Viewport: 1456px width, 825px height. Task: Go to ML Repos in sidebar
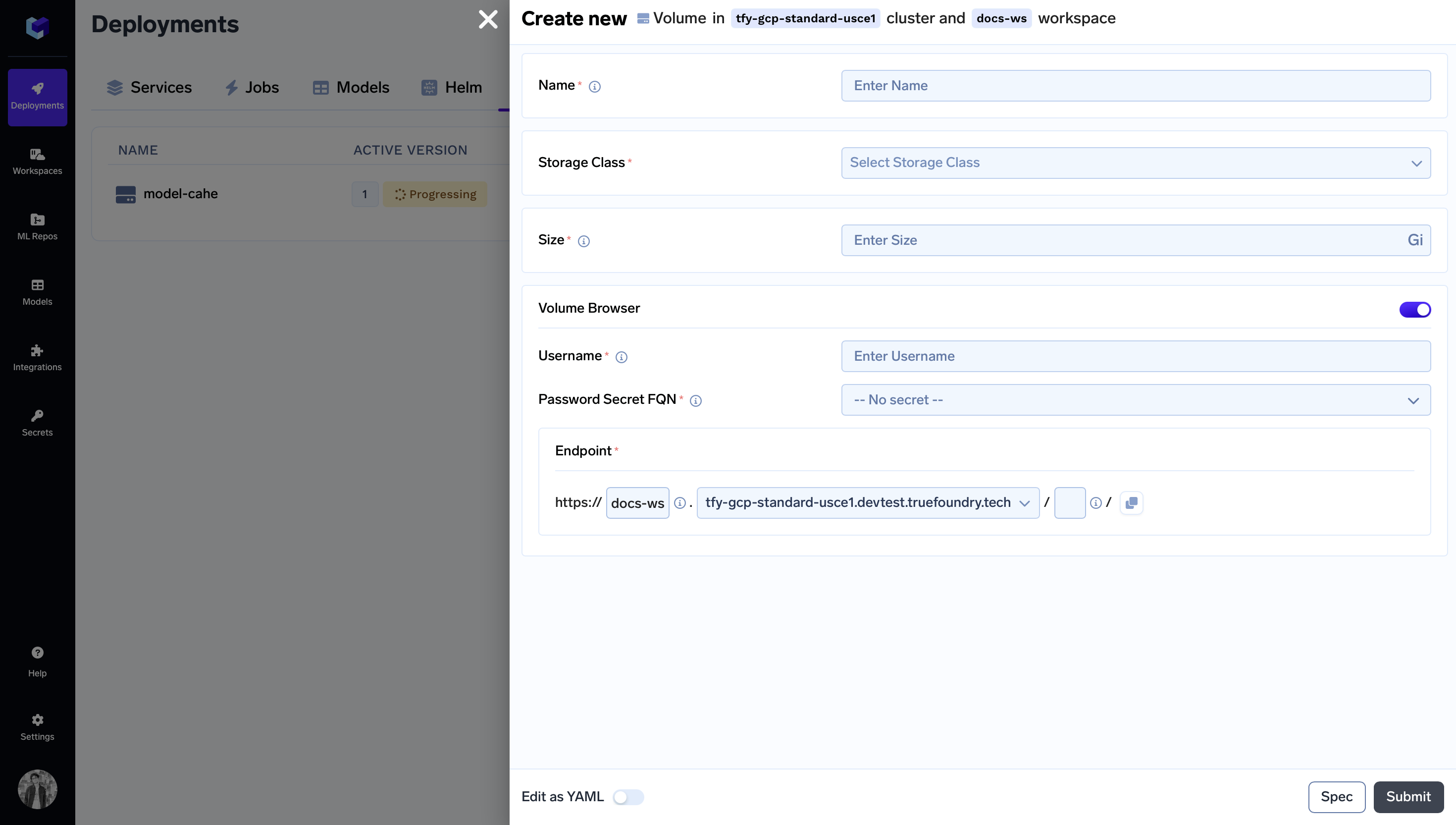point(37,226)
